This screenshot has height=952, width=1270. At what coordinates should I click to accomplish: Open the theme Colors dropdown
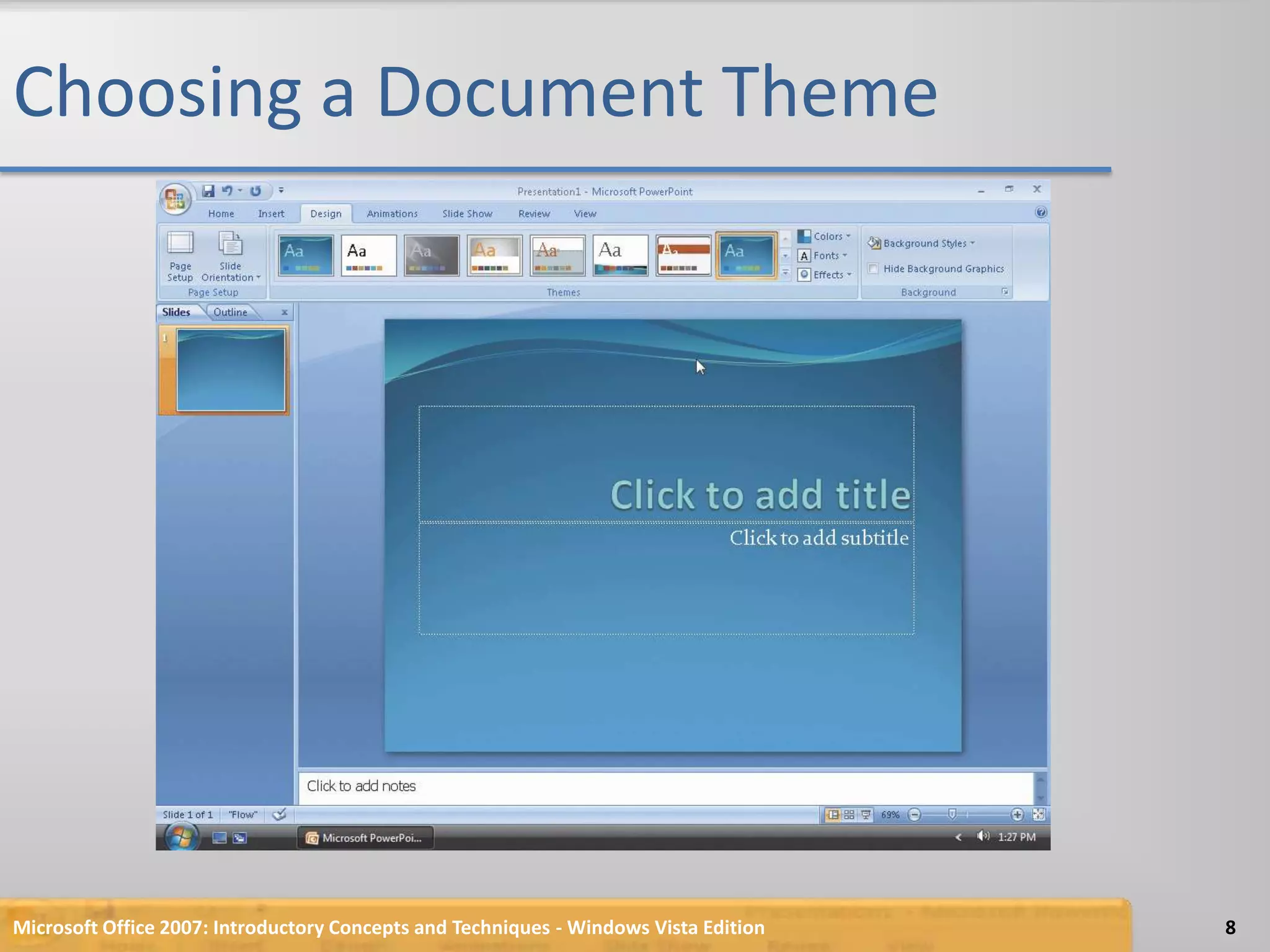(824, 236)
